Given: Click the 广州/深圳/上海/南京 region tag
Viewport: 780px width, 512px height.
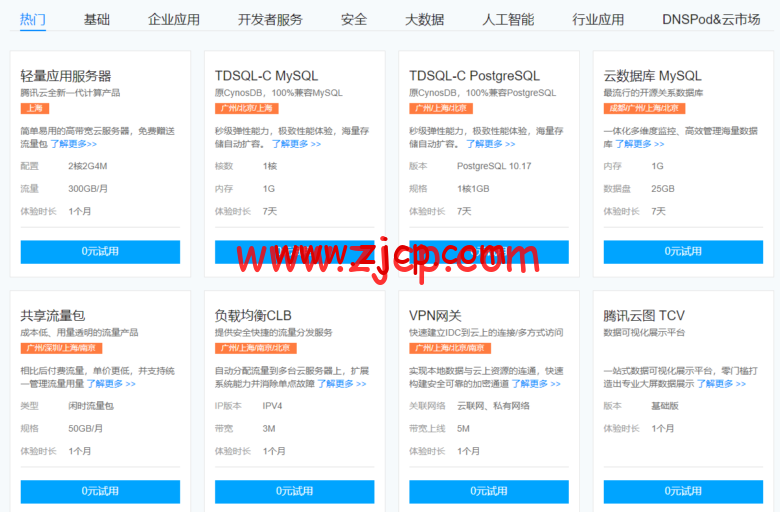Looking at the screenshot, I should tap(61, 348).
